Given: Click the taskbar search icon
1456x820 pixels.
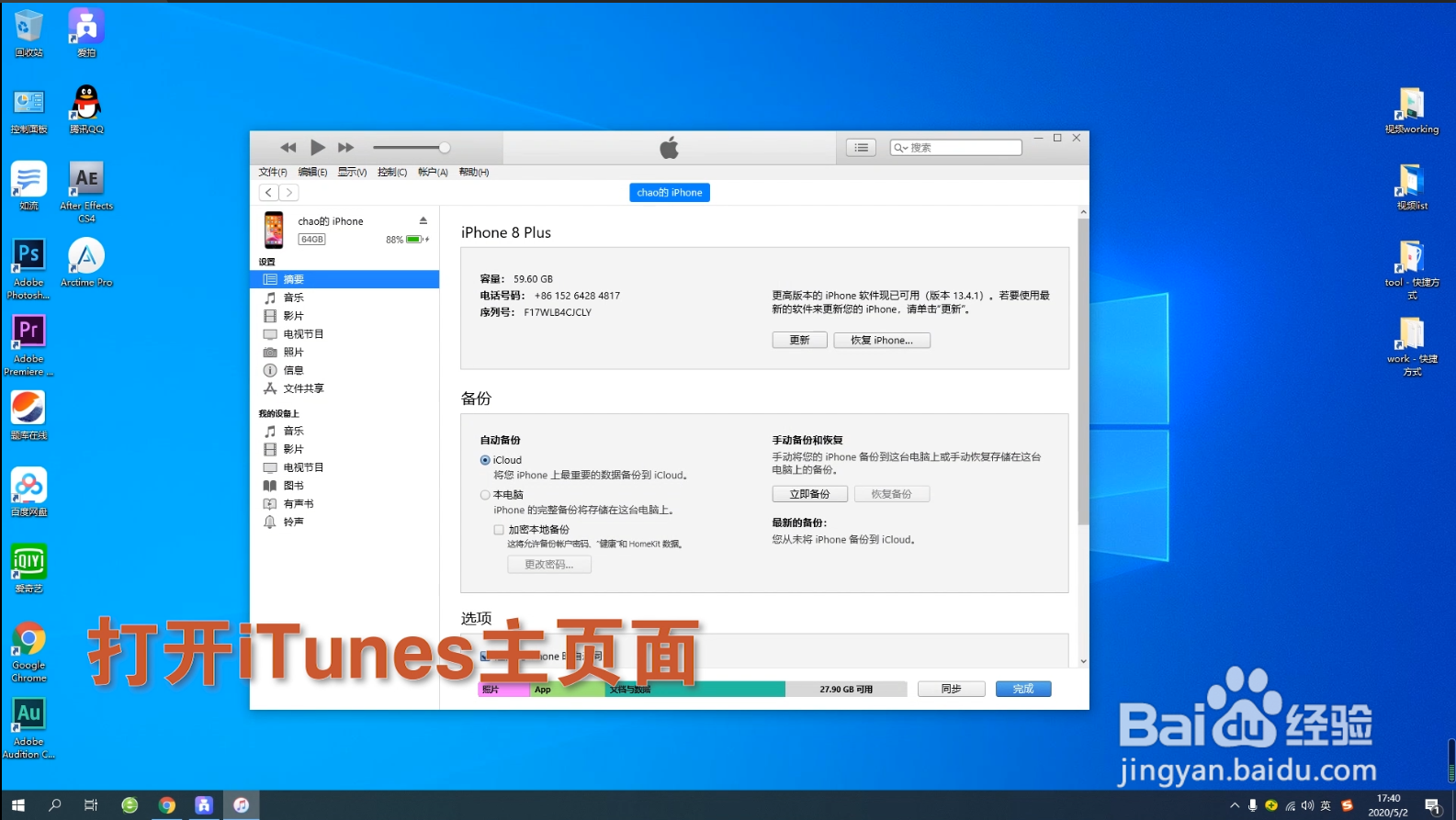Looking at the screenshot, I should 55,805.
